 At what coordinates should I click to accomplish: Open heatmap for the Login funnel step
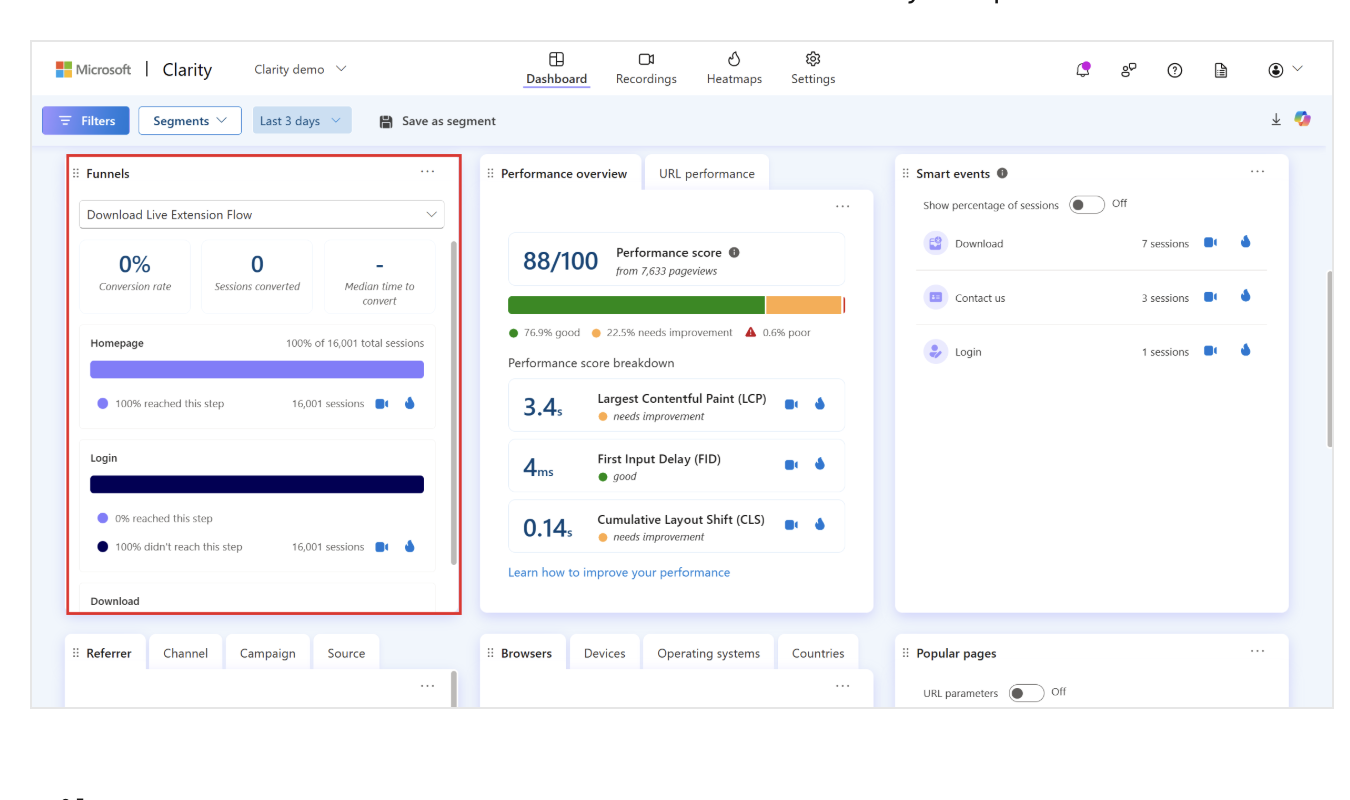click(409, 546)
